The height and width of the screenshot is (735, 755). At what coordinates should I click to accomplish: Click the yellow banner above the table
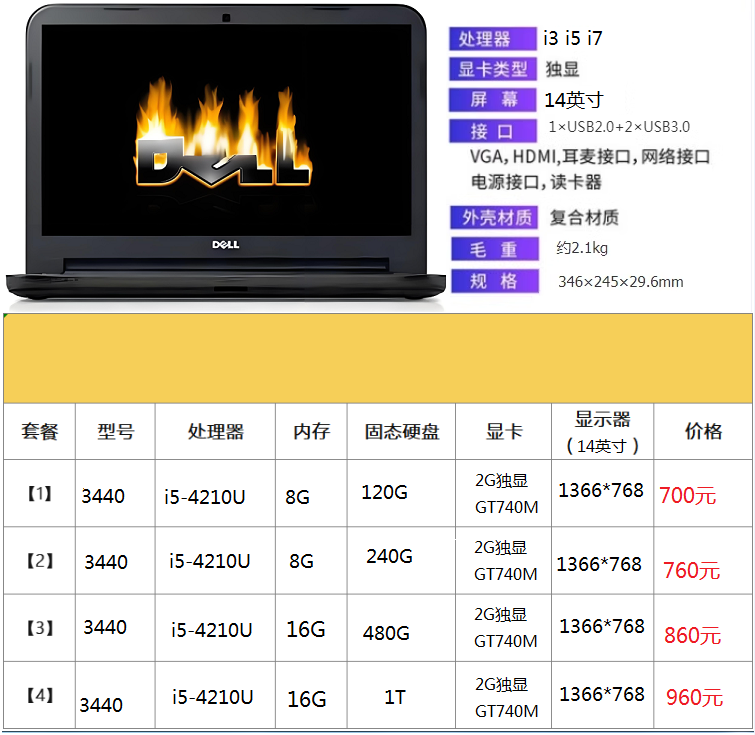pyautogui.click(x=378, y=358)
